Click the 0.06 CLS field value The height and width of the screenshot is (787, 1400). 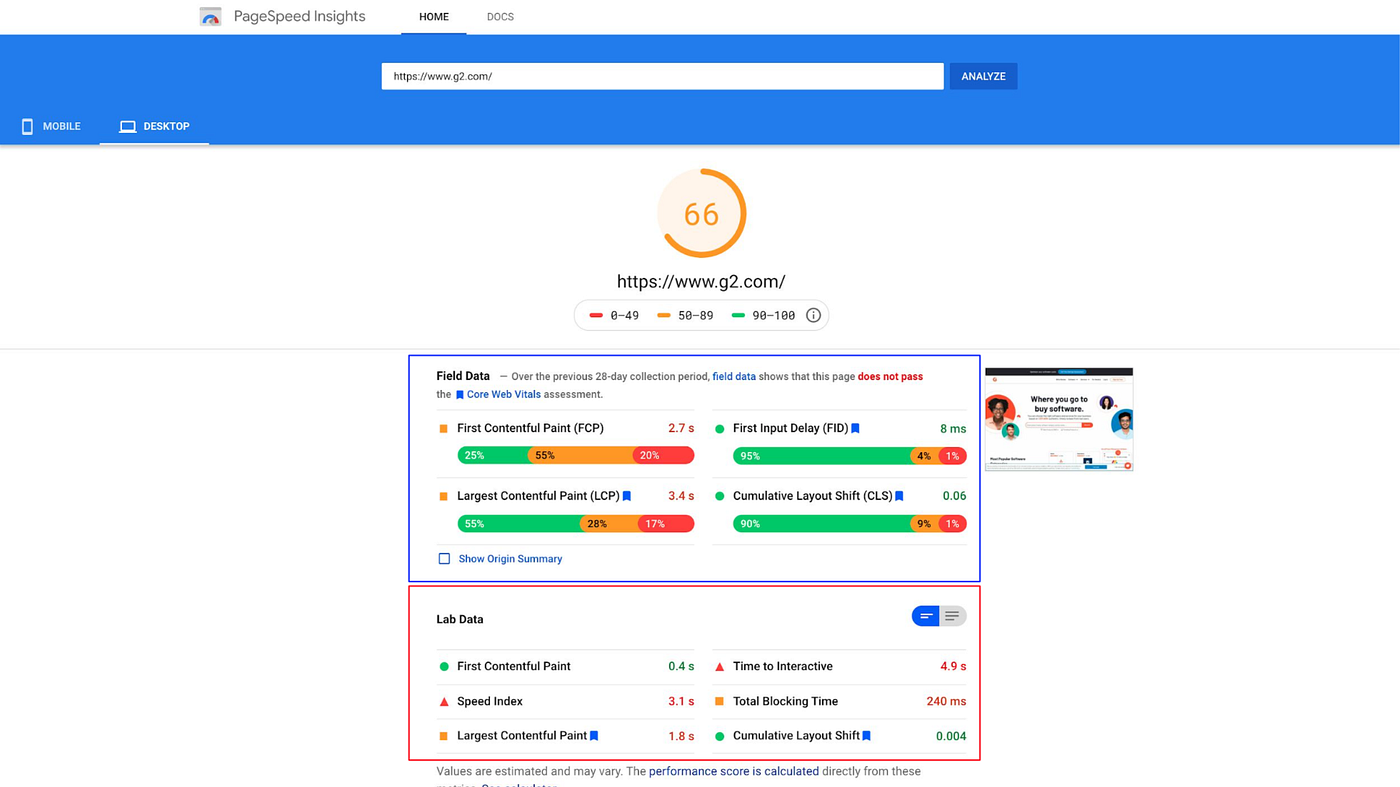coord(954,496)
